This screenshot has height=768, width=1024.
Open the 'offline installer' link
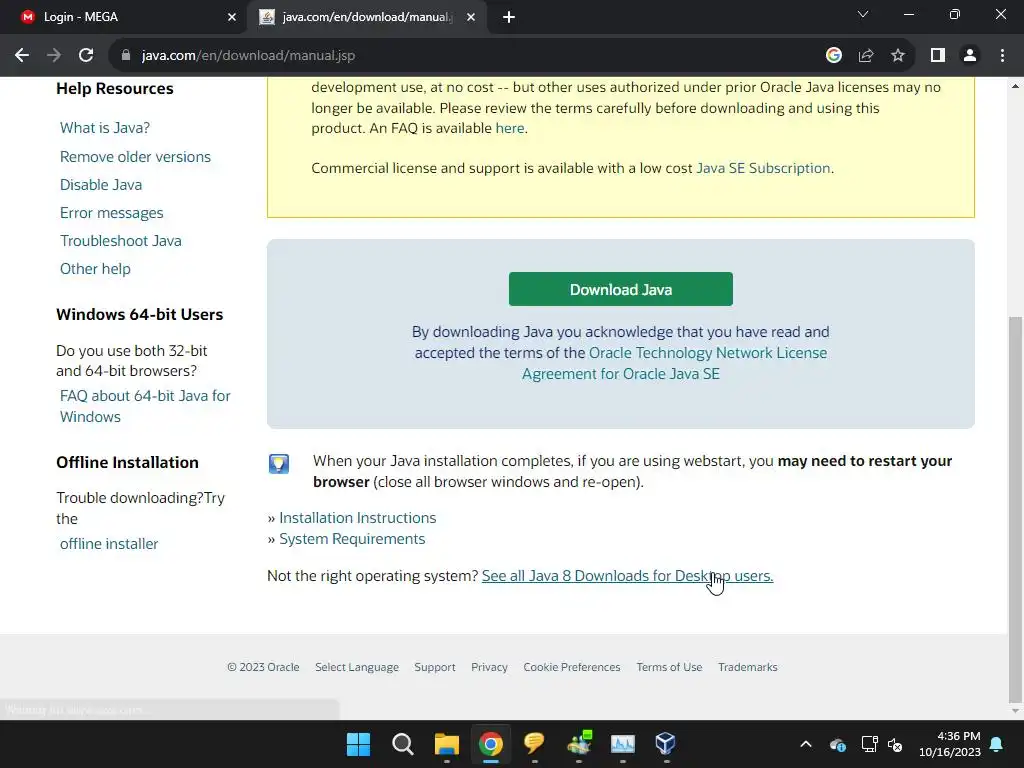(109, 544)
